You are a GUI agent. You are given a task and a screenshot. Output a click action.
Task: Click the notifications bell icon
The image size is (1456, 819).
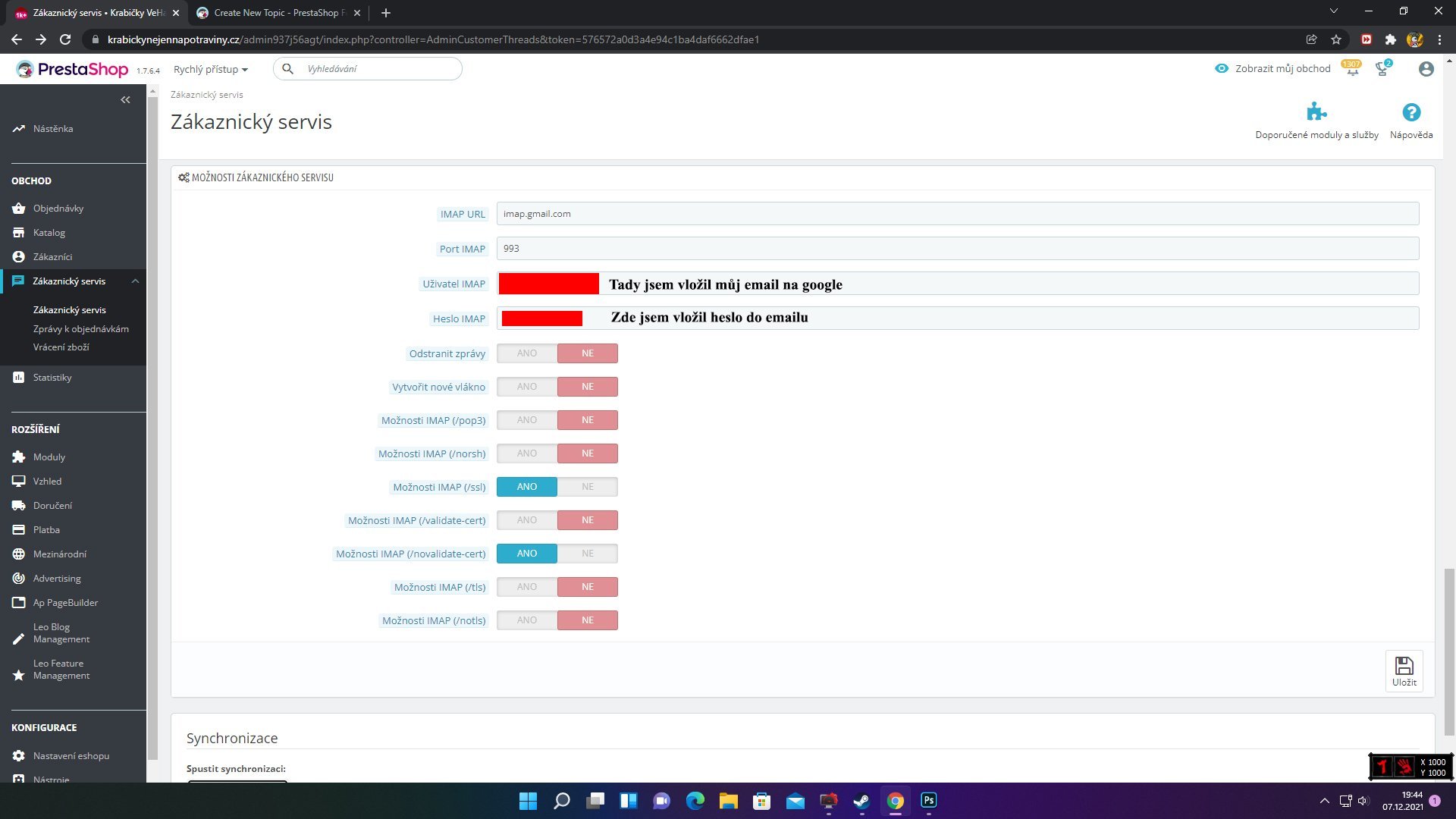tap(1352, 70)
